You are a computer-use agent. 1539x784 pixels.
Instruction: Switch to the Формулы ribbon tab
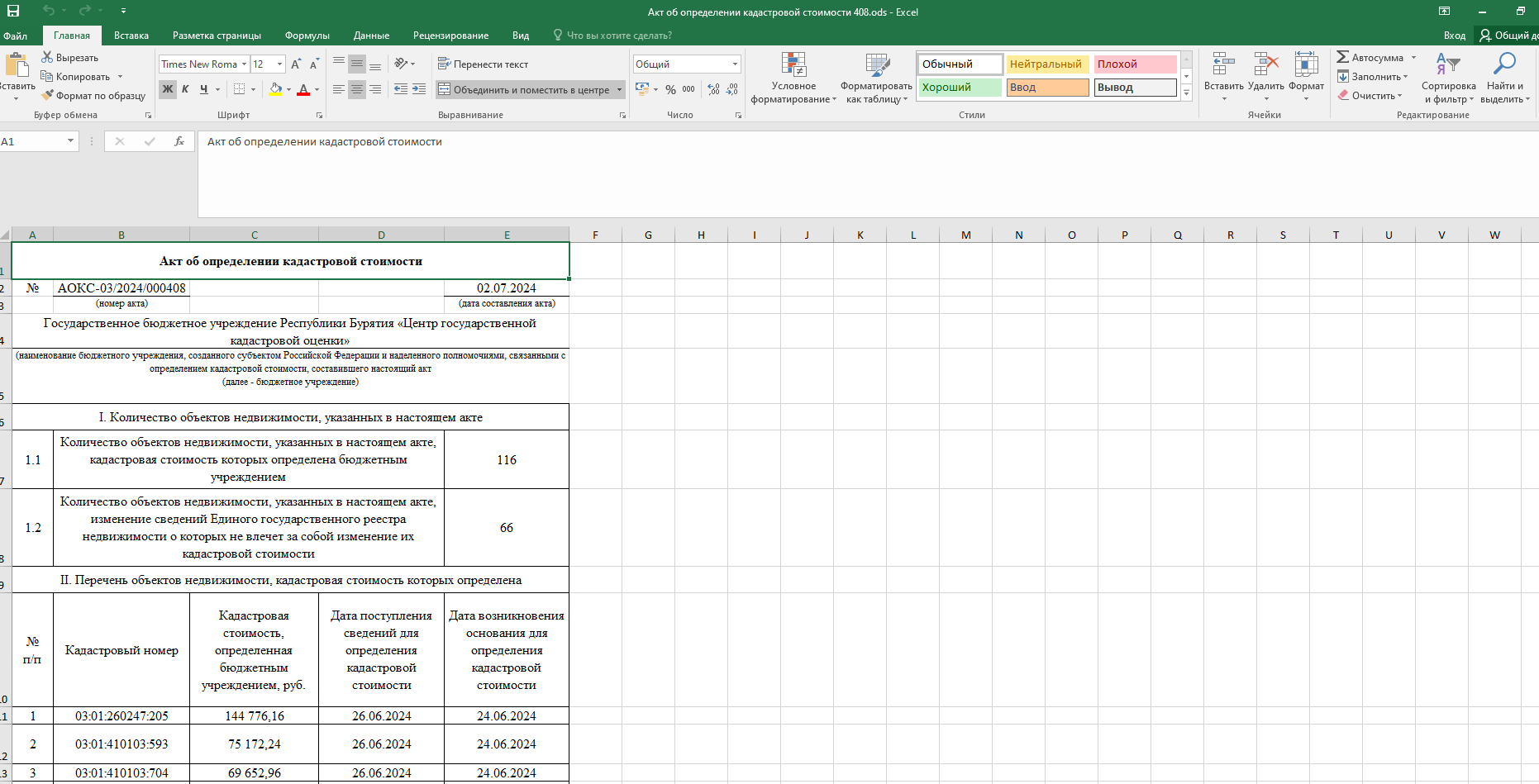(307, 36)
